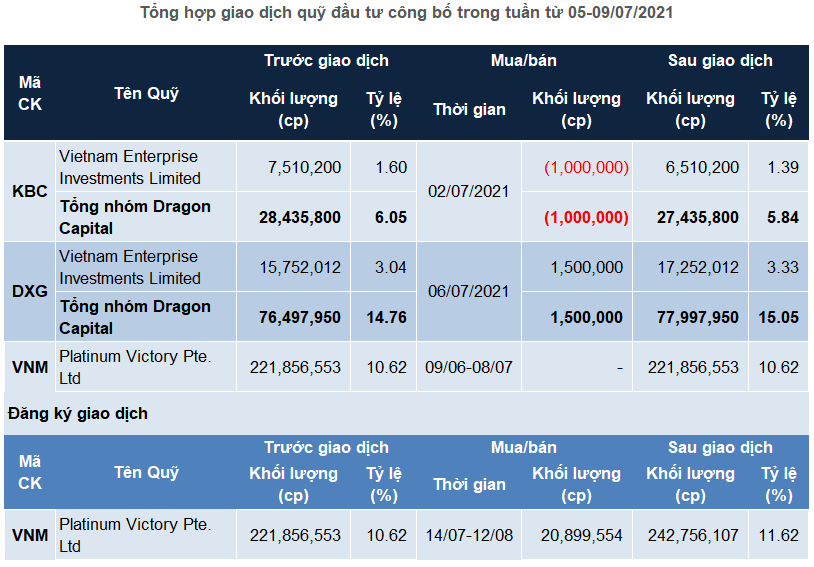Click the 11.62 ratio in bottom table
The image size is (814, 567).
point(779,535)
